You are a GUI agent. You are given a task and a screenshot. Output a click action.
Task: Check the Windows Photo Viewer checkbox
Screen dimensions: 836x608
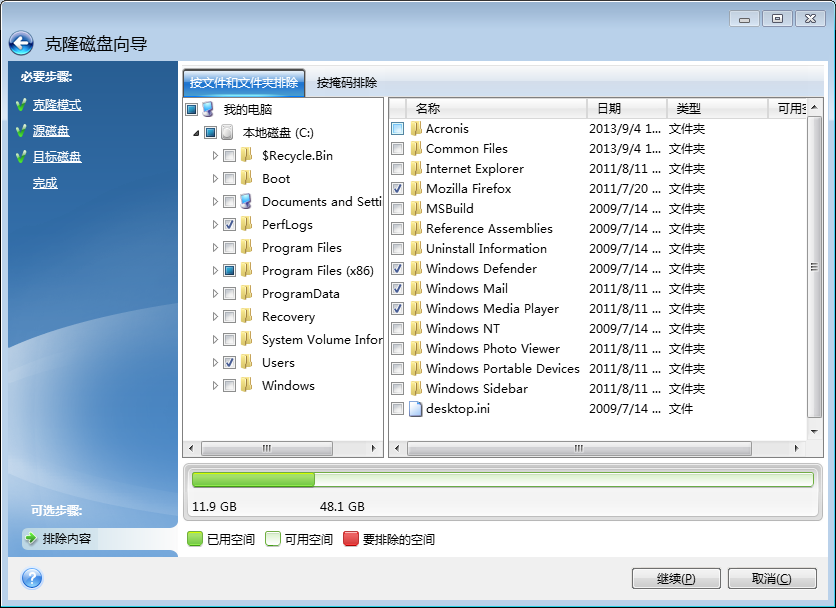point(397,348)
